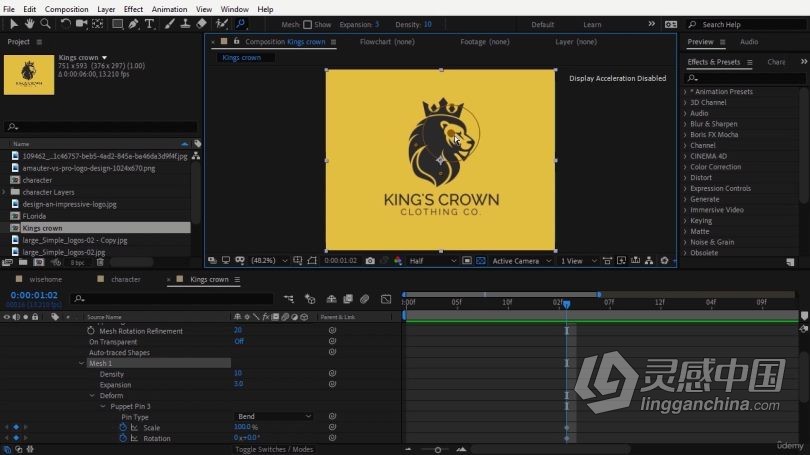Screen dimensions: 810x455
Task: Select the Pan Behind anchor point tool
Action: 97,24
